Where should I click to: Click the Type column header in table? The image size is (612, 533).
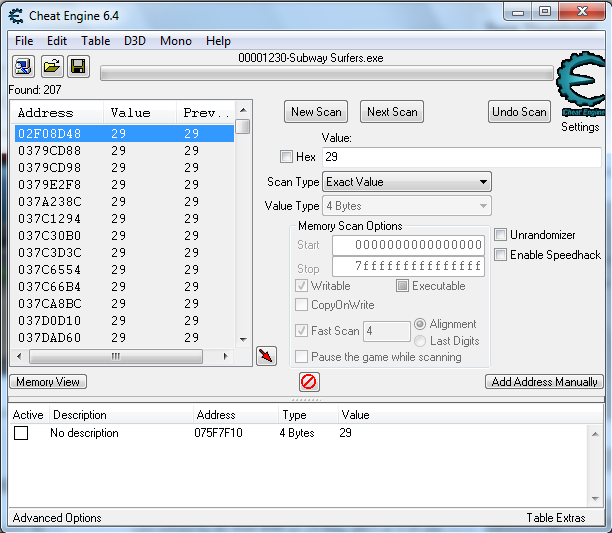point(294,415)
